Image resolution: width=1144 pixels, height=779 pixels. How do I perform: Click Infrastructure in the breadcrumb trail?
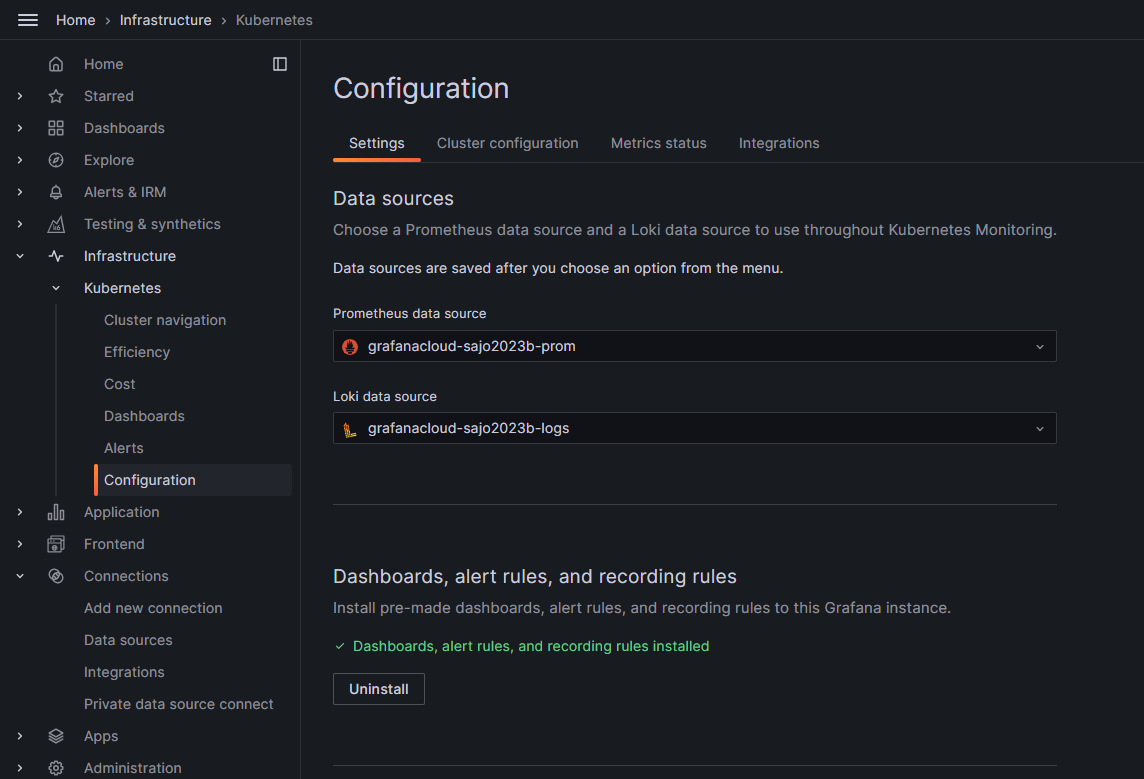click(165, 19)
